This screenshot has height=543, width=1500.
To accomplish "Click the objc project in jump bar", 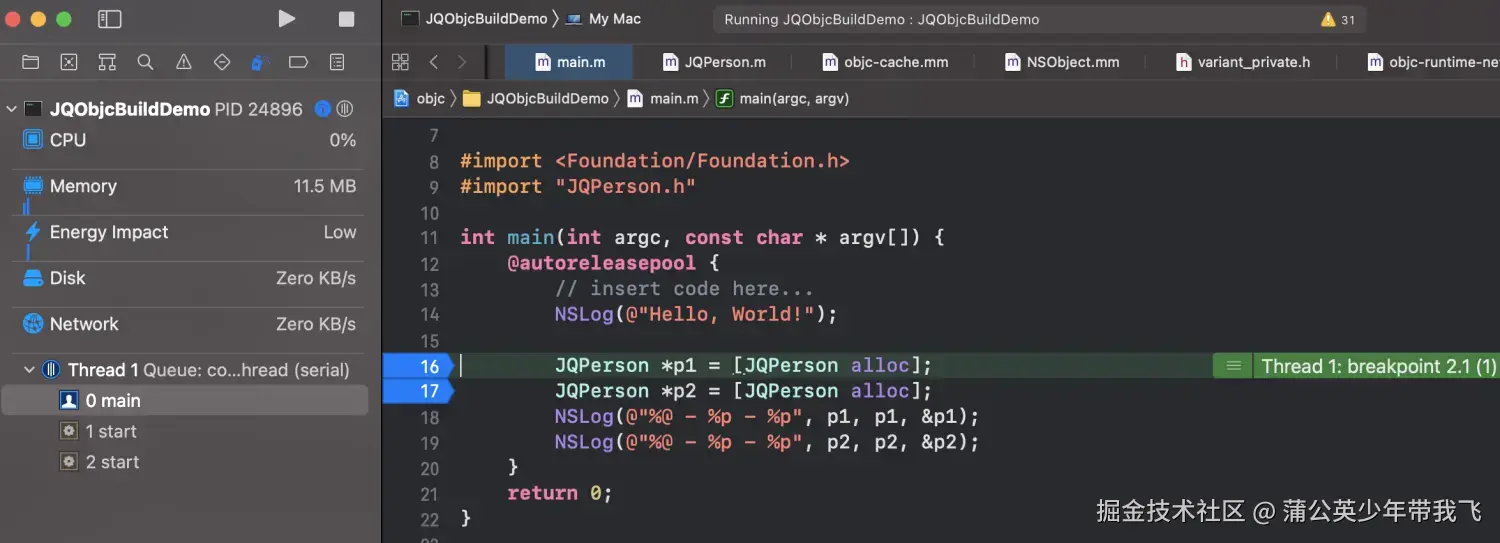I will [419, 99].
